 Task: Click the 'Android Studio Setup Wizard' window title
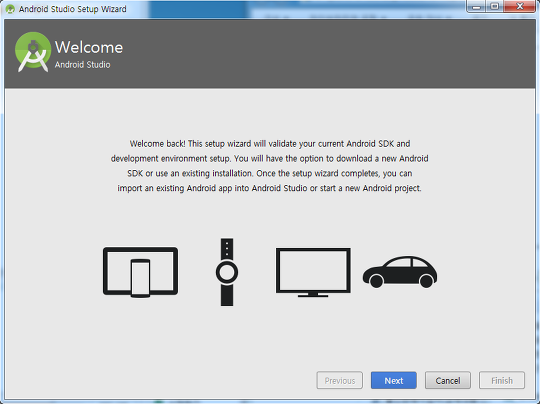click(73, 9)
